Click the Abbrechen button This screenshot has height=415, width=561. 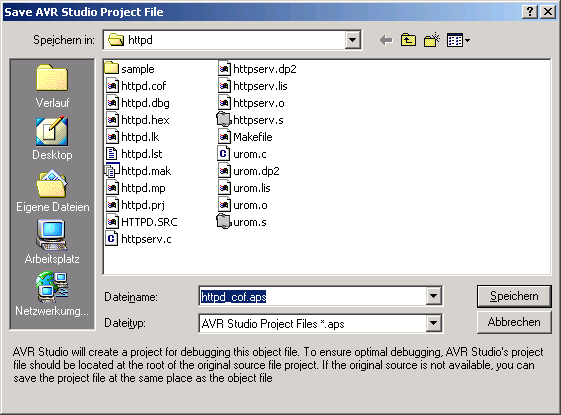(x=514, y=322)
